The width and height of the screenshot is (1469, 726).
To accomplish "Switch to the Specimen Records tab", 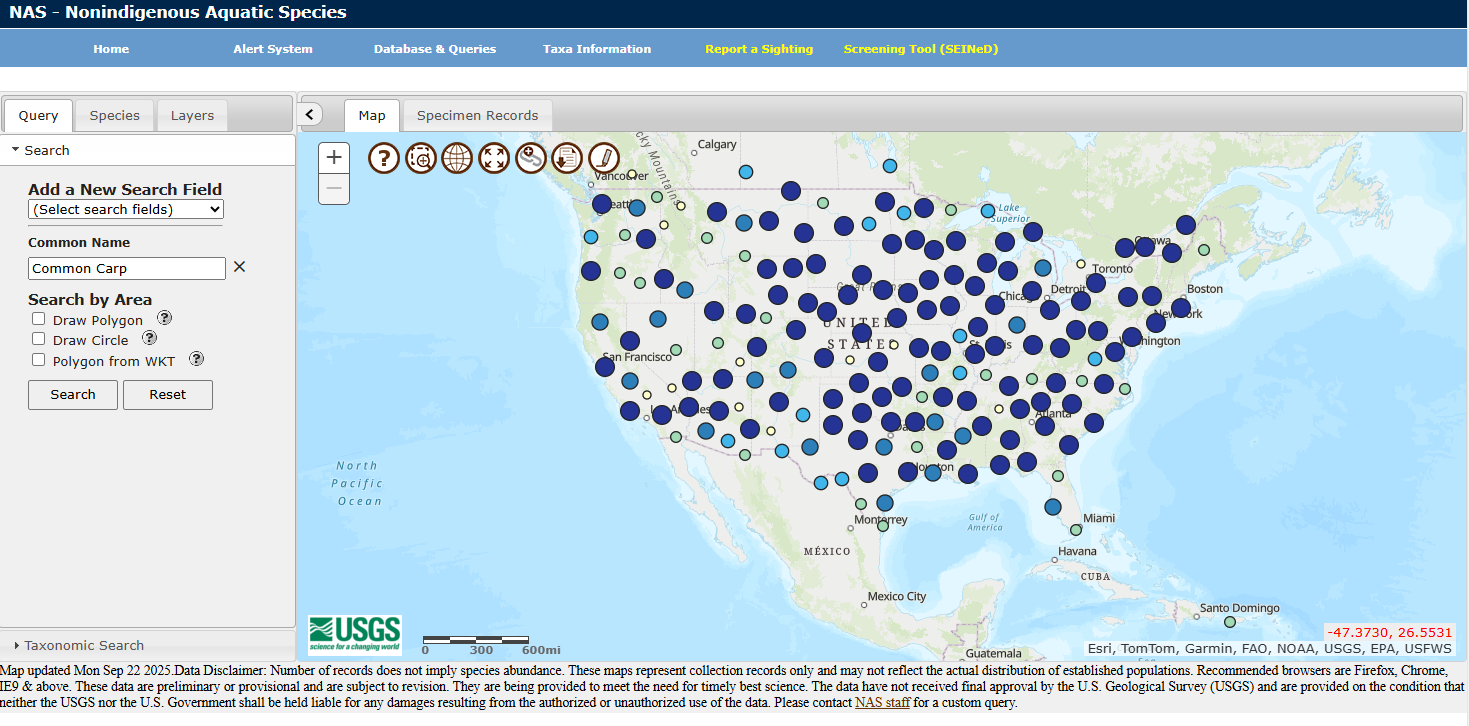I will click(477, 116).
